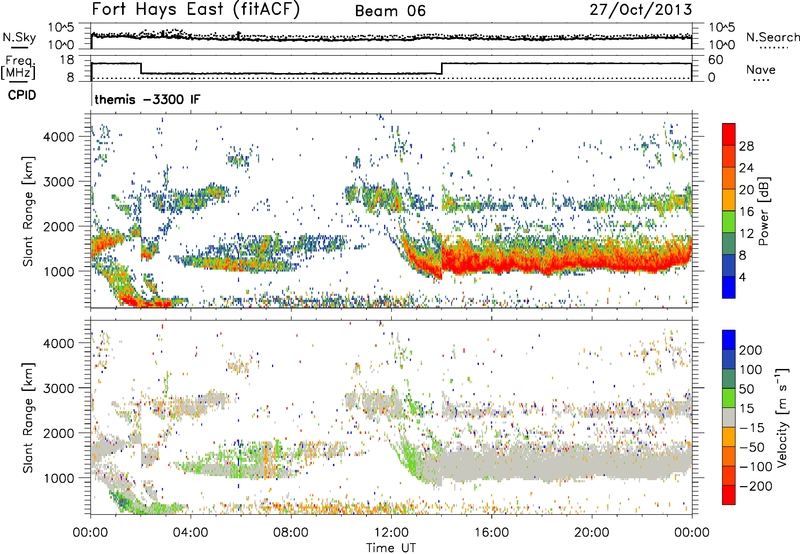800x554 pixels.
Task: Click the '4' tick on the Power scale
Action: 742,278
